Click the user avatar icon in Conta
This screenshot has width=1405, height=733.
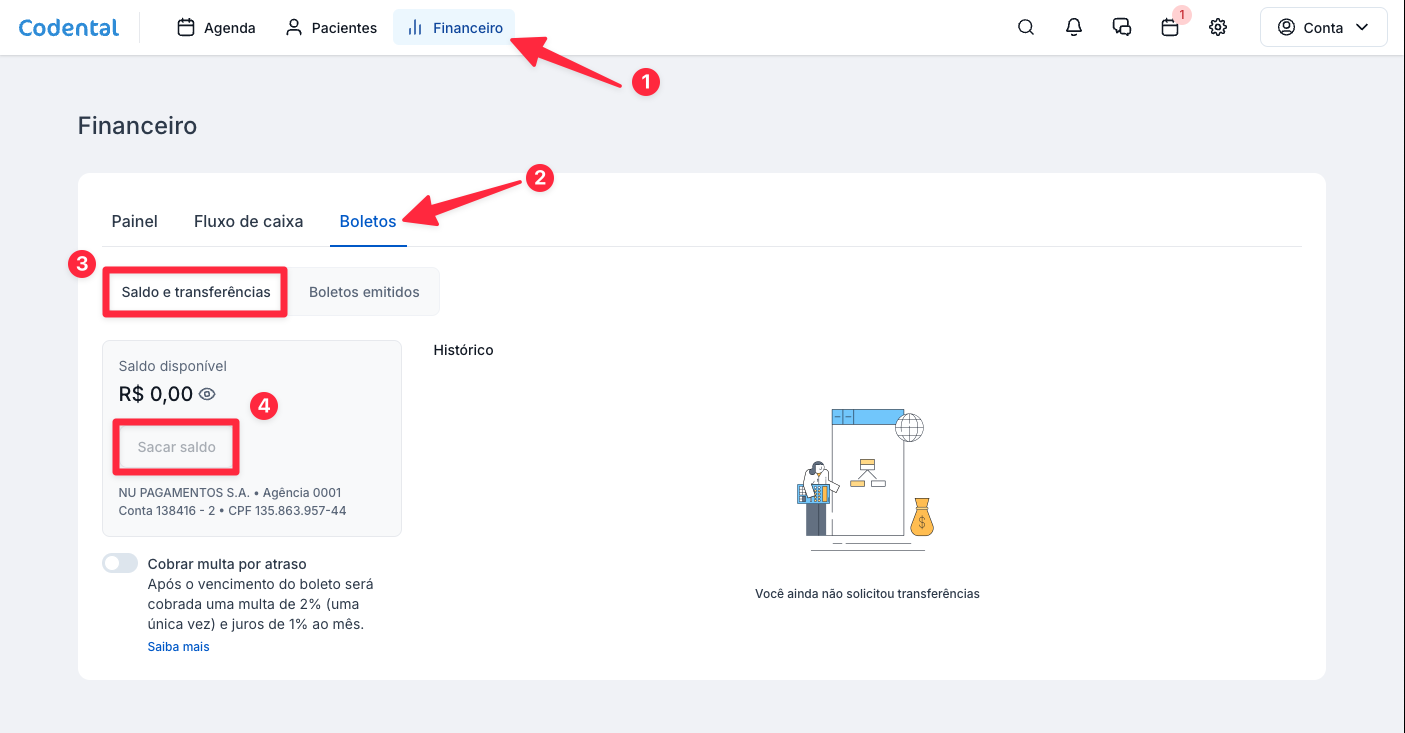click(1286, 28)
